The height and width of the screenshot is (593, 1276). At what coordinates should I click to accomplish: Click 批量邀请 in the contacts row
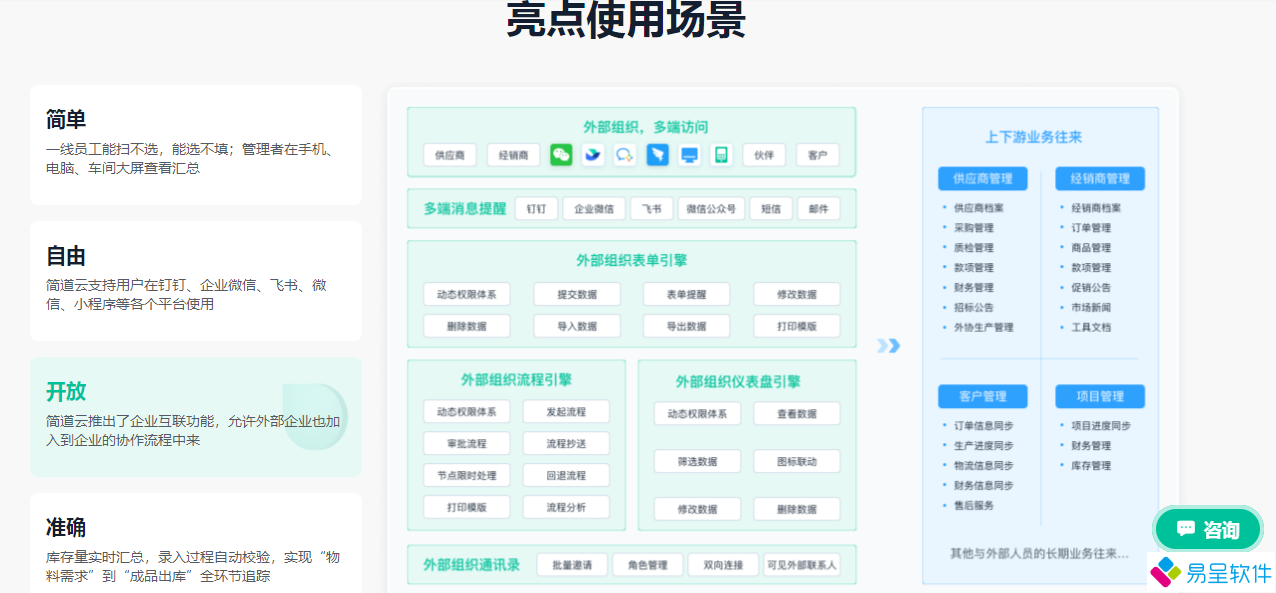point(572,565)
